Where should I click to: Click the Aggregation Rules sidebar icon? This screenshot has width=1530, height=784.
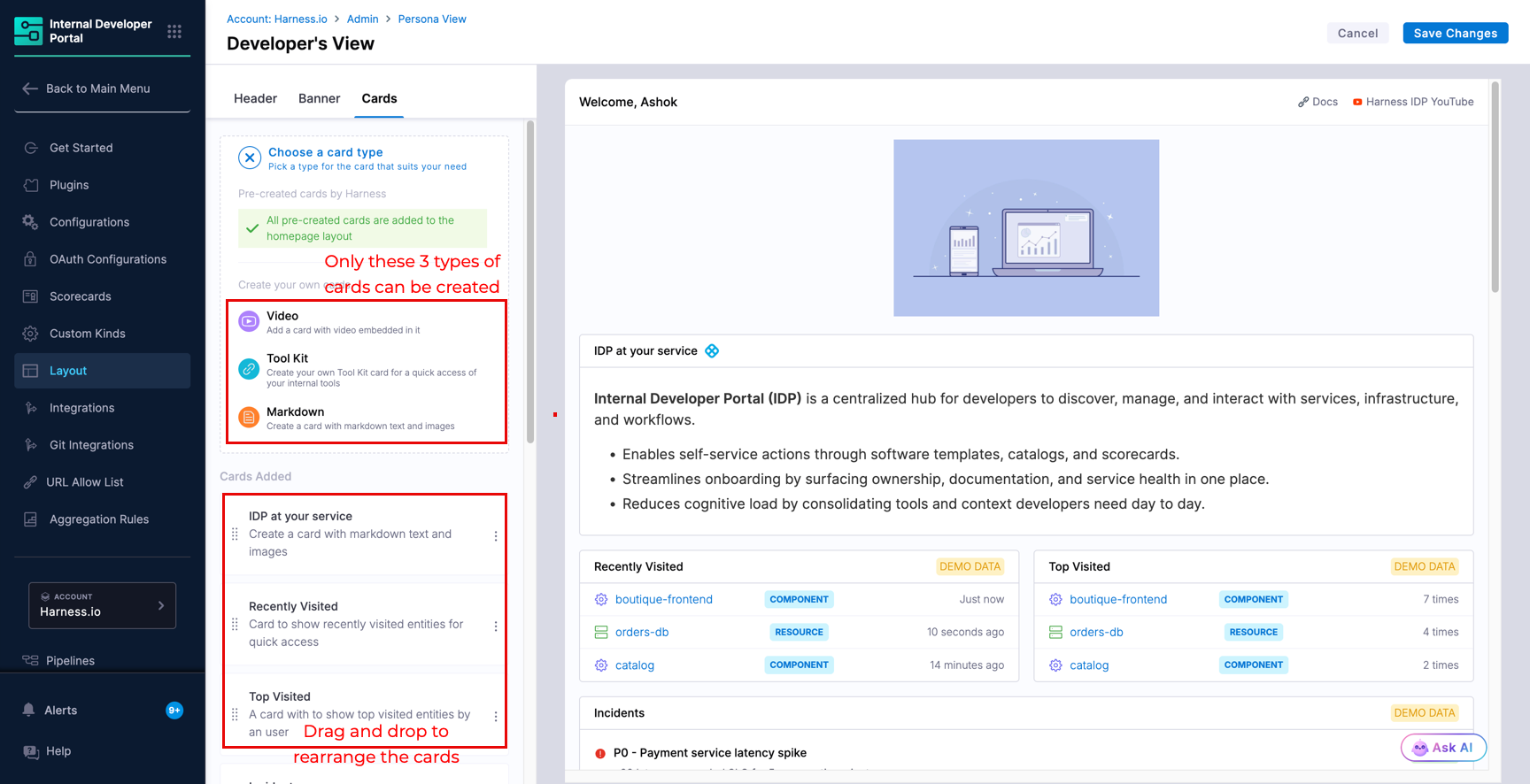point(30,519)
